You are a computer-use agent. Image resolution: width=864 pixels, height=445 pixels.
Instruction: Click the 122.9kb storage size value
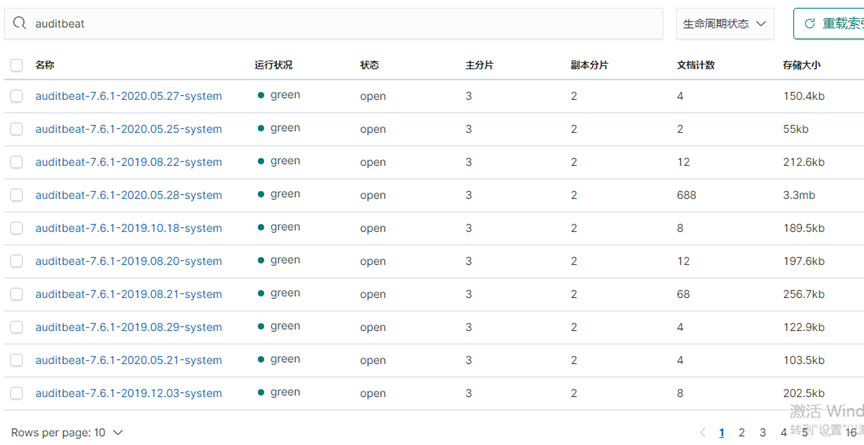click(804, 327)
